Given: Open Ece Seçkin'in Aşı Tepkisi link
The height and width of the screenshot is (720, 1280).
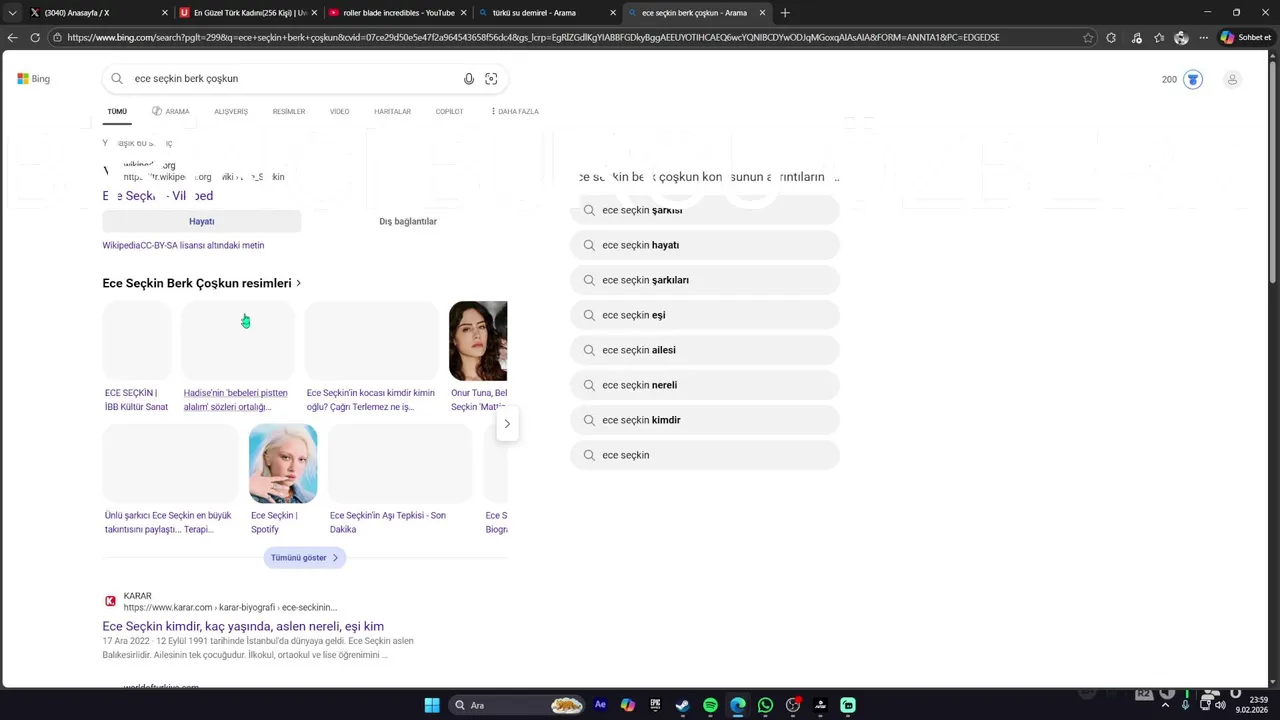Looking at the screenshot, I should click(x=388, y=522).
